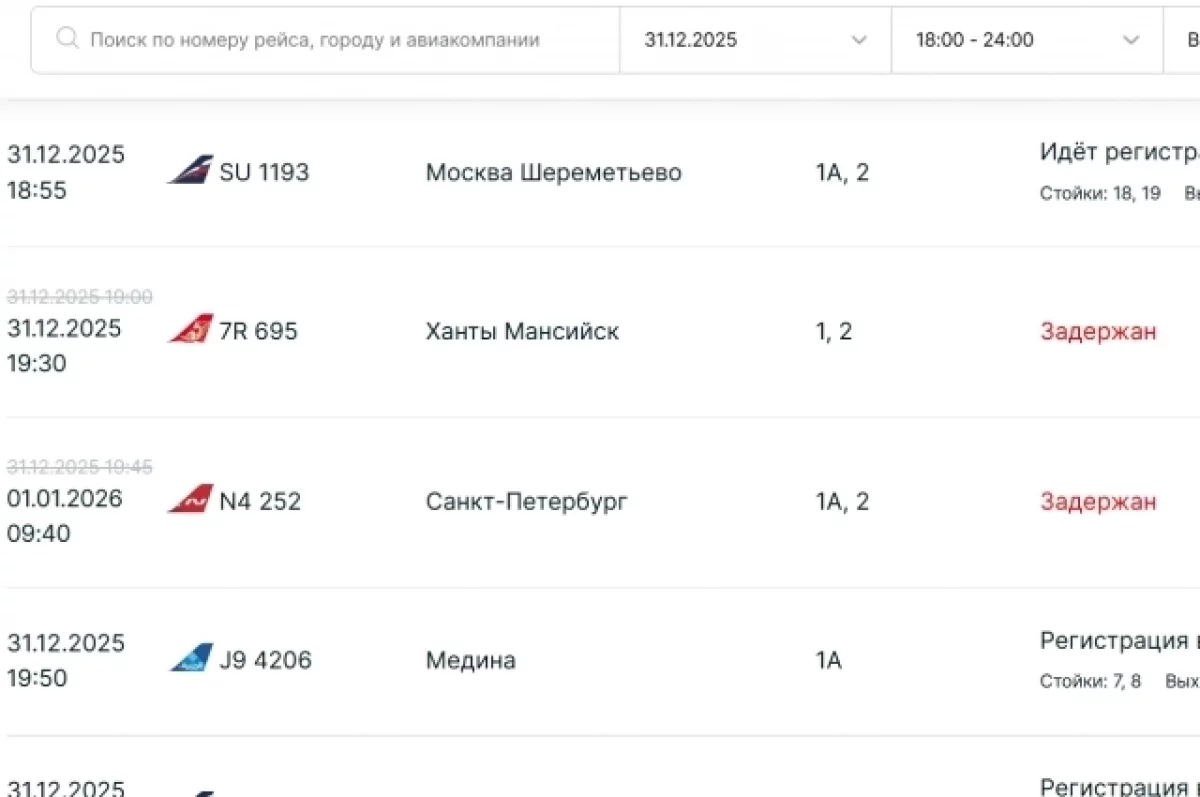Open flight SU 1193 details
The image size is (1200, 797).
(264, 172)
